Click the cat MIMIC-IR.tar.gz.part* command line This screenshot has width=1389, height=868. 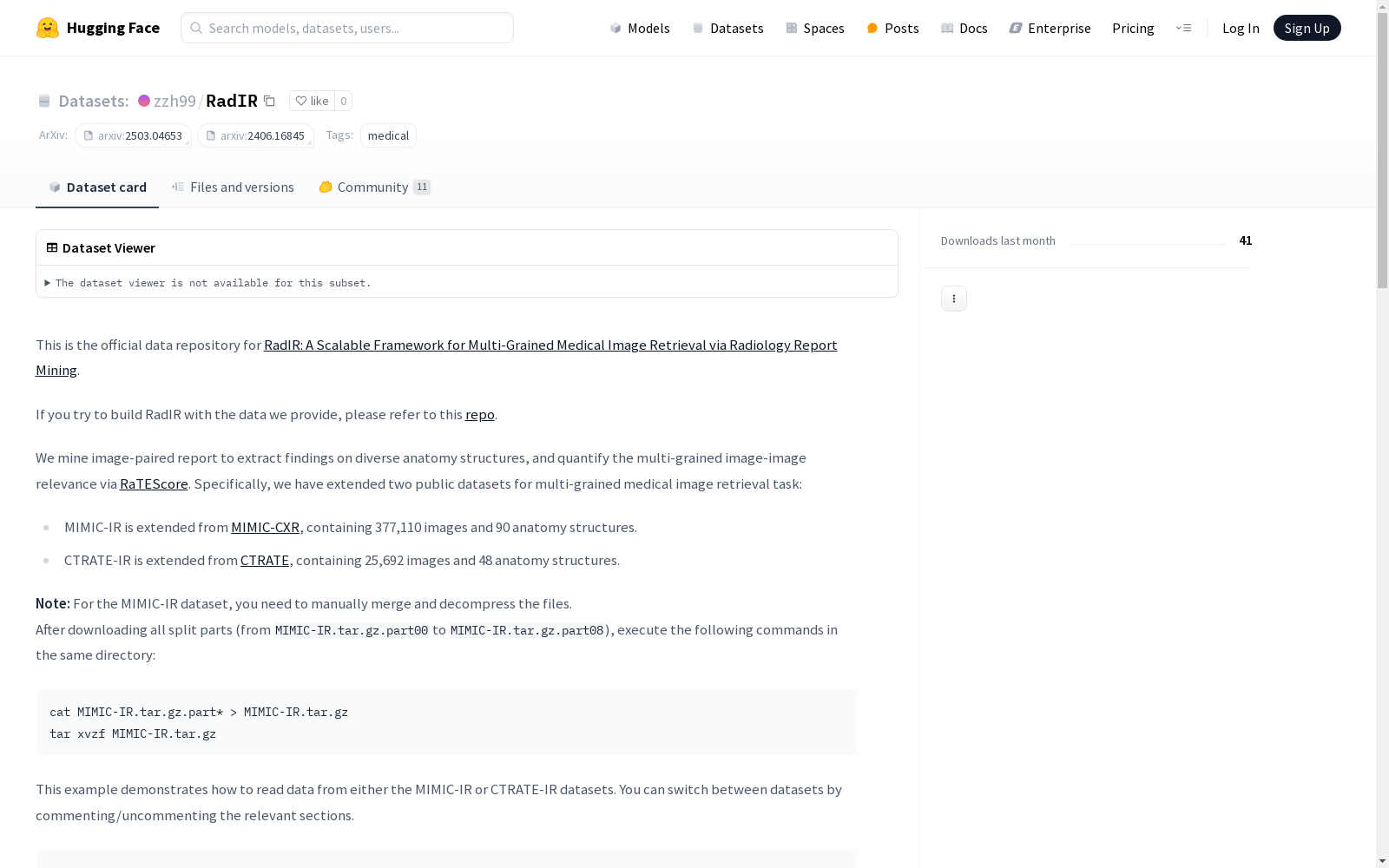click(199, 712)
